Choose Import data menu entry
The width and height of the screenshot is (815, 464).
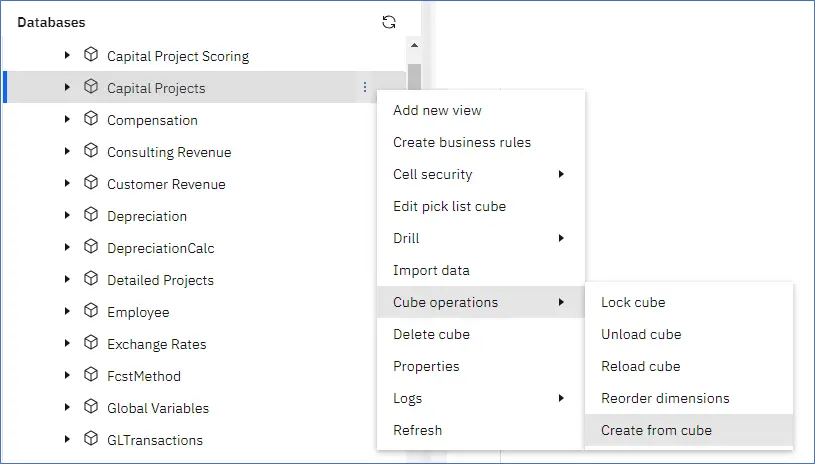point(431,270)
